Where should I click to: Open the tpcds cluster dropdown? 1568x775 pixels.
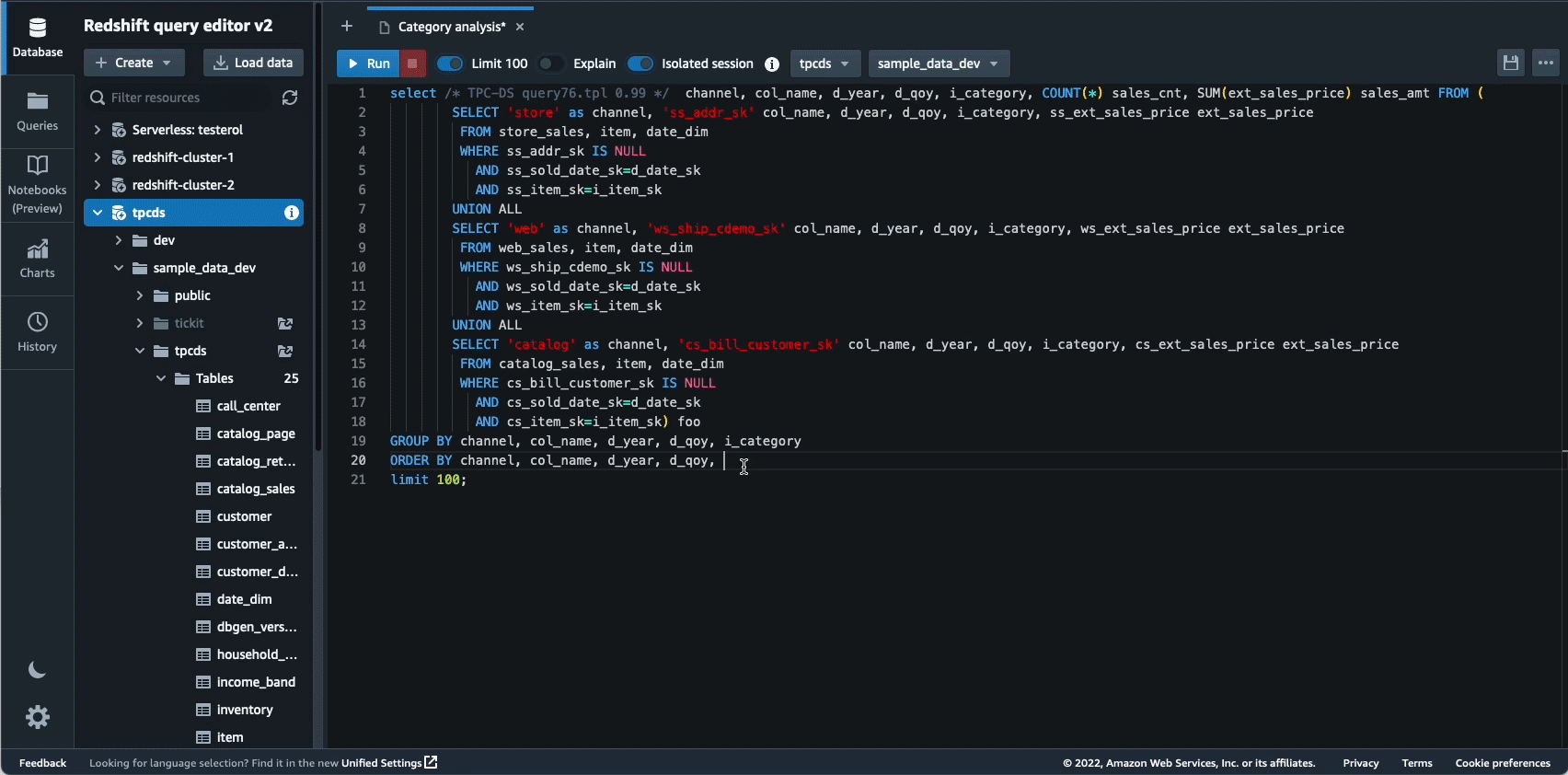point(824,64)
